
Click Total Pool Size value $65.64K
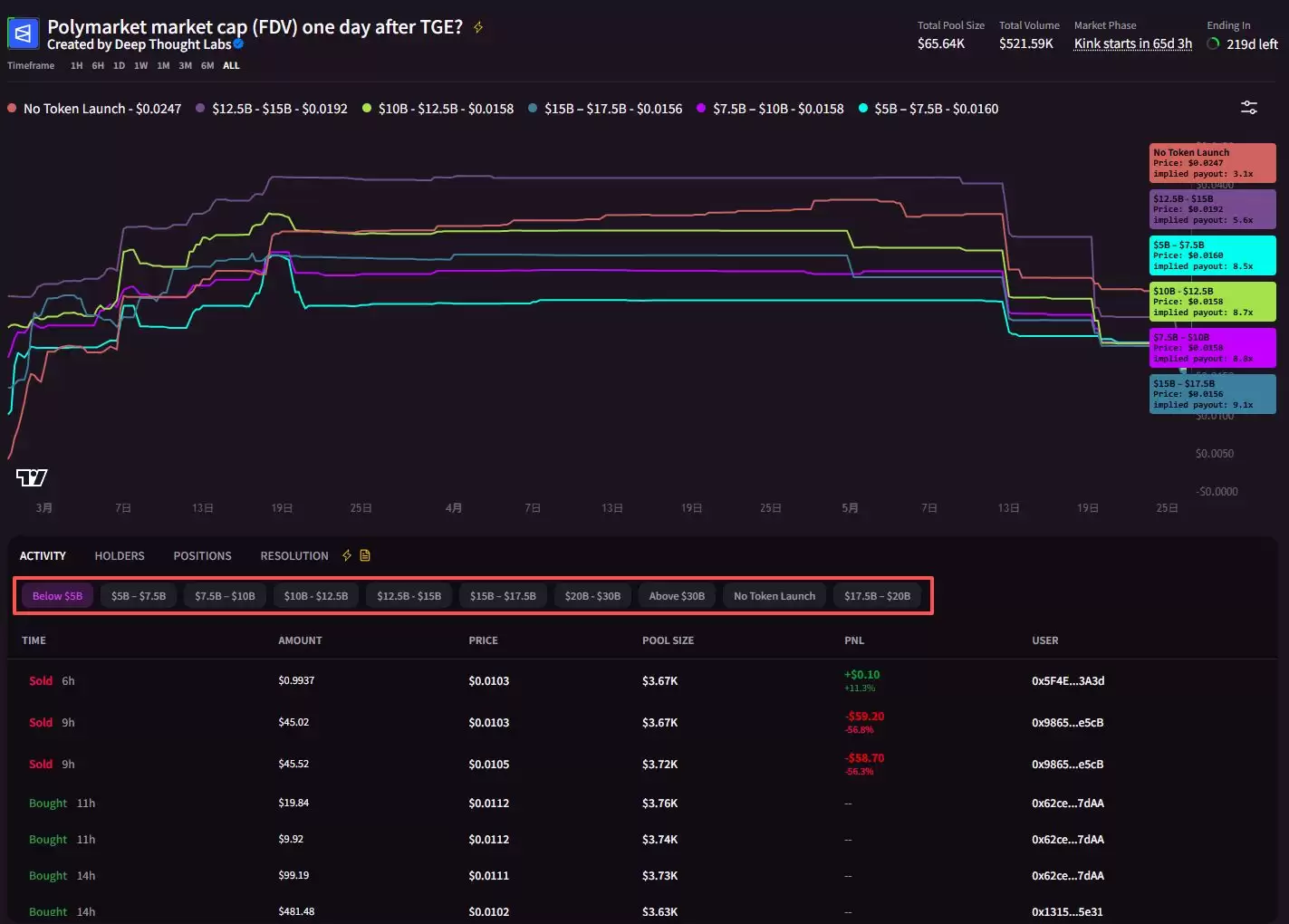pyautogui.click(x=941, y=43)
